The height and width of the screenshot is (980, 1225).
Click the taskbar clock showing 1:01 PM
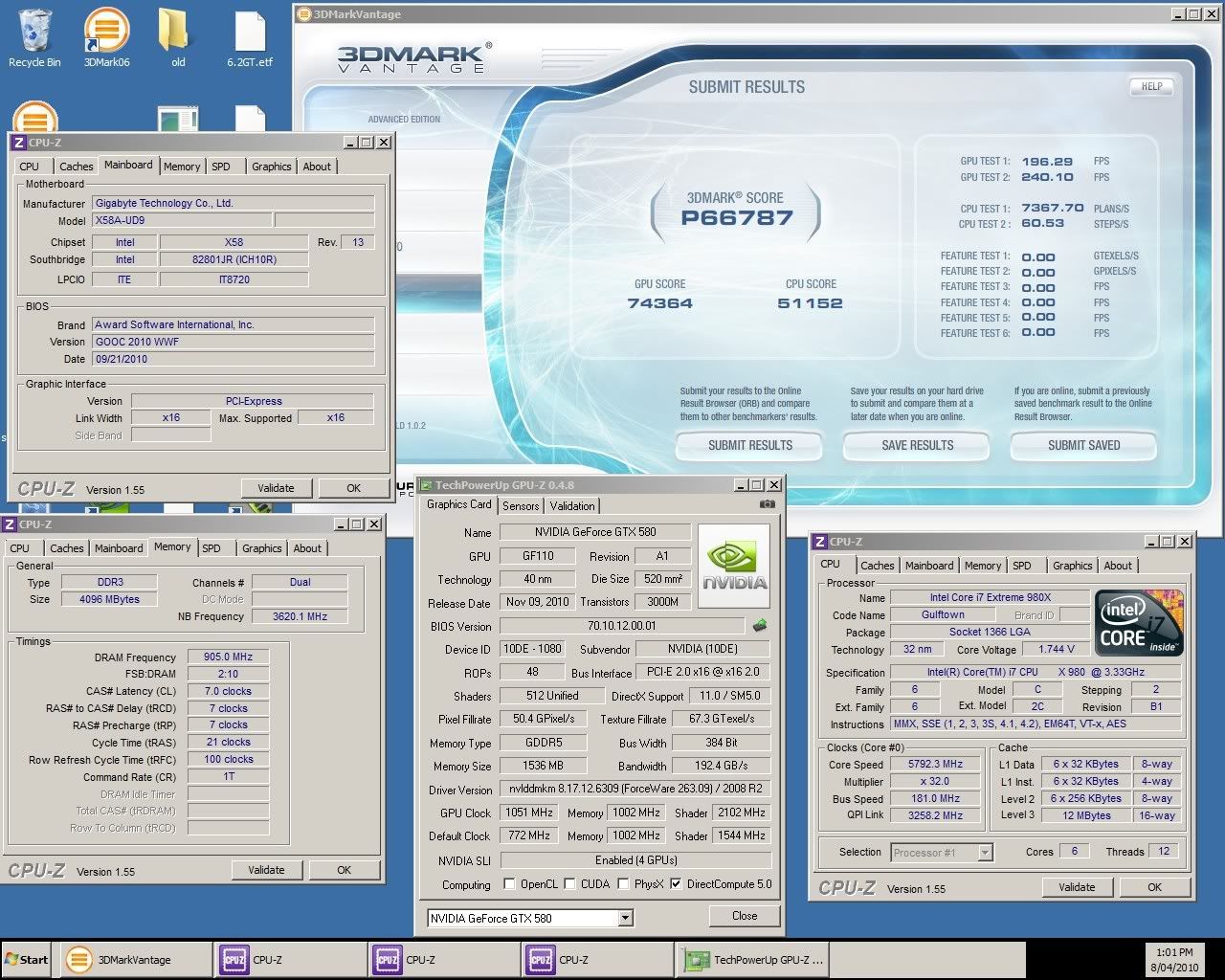pos(1173,960)
